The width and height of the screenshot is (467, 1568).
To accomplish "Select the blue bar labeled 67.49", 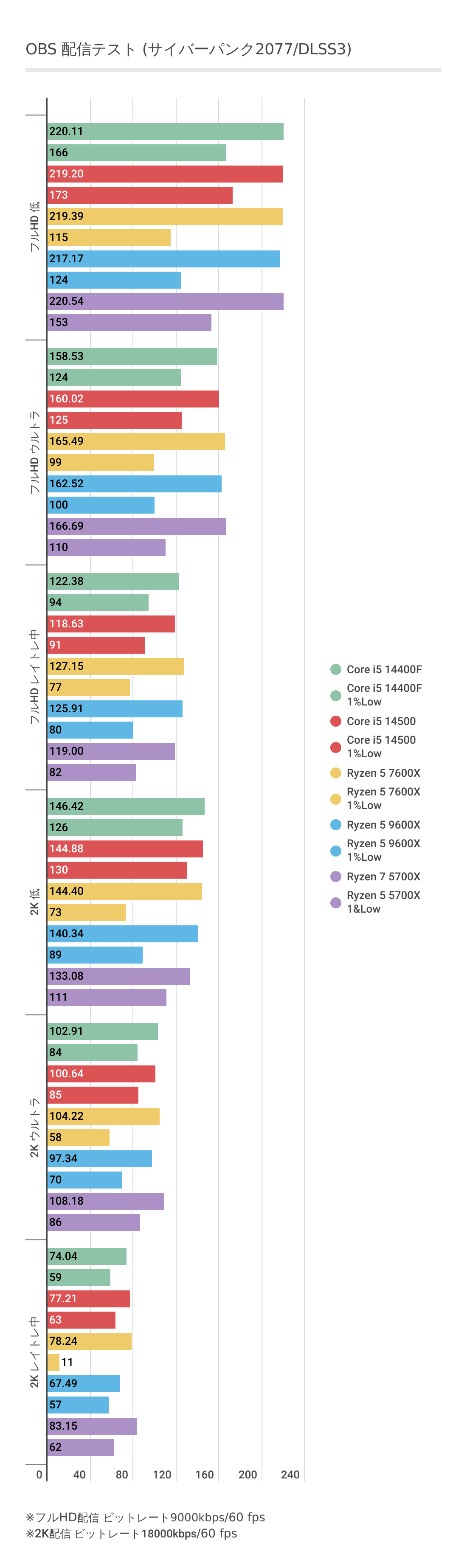I will coord(83,1383).
